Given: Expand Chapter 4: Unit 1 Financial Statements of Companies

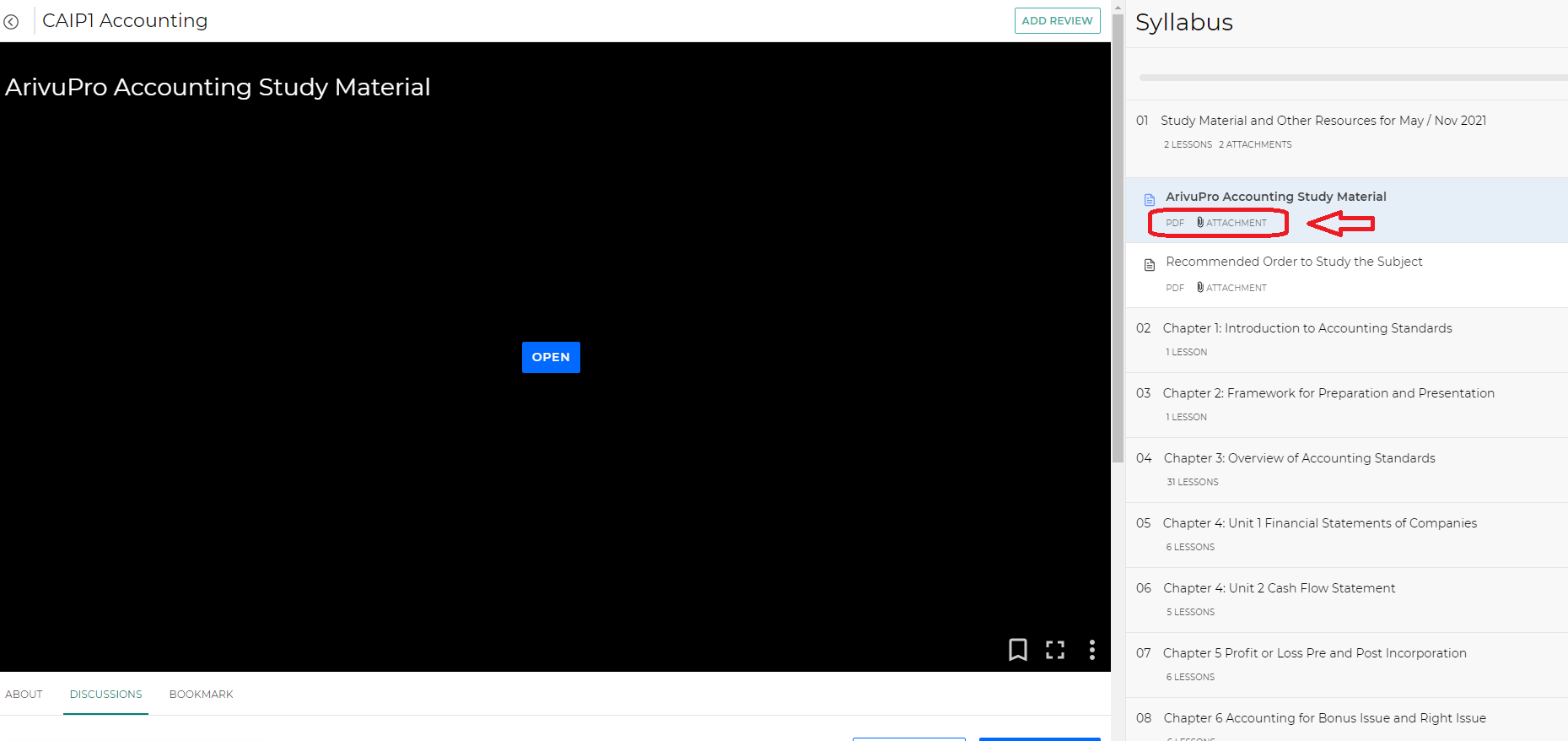Looking at the screenshot, I should point(1347,535).
